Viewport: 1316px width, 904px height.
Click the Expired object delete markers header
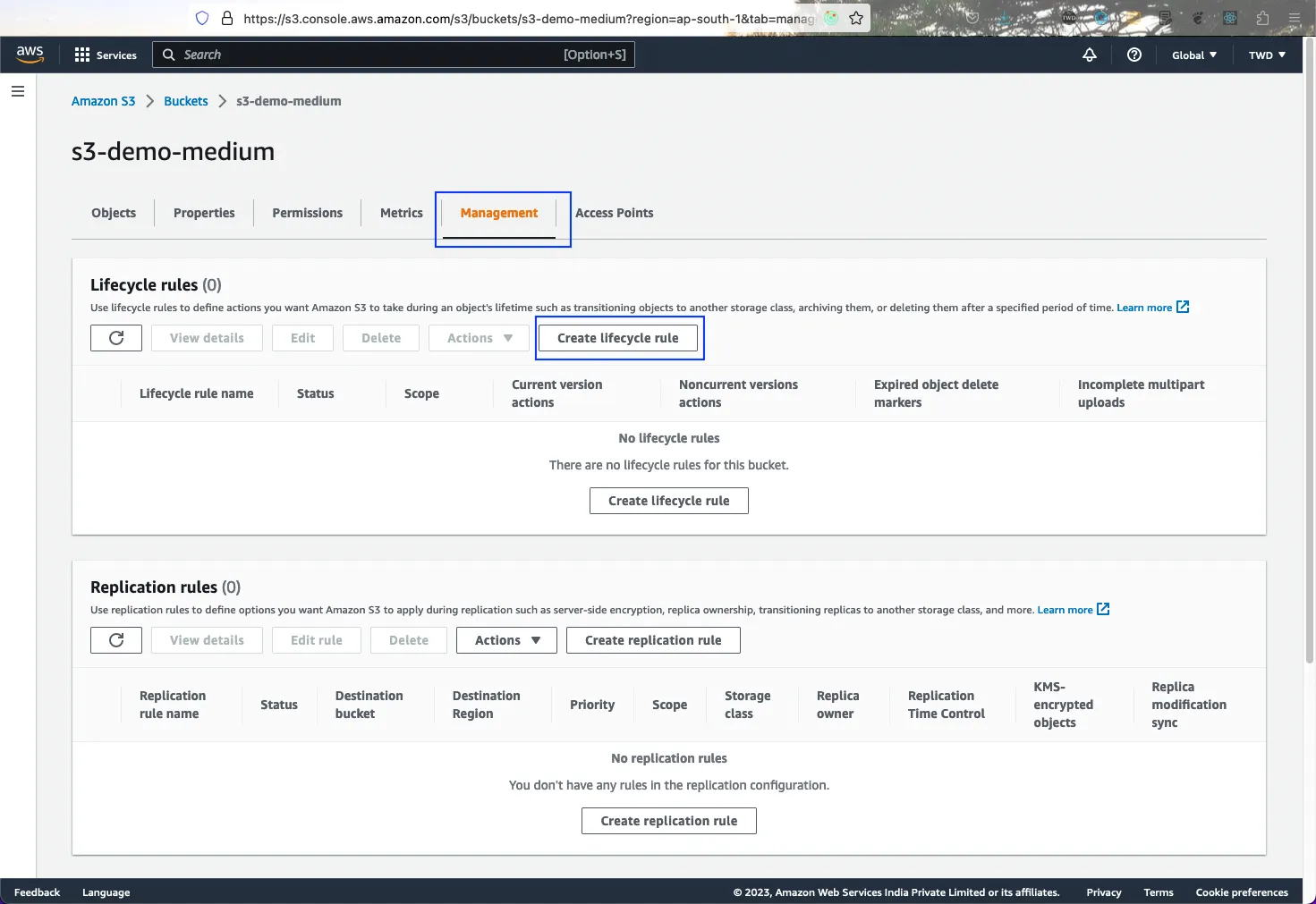(x=937, y=393)
